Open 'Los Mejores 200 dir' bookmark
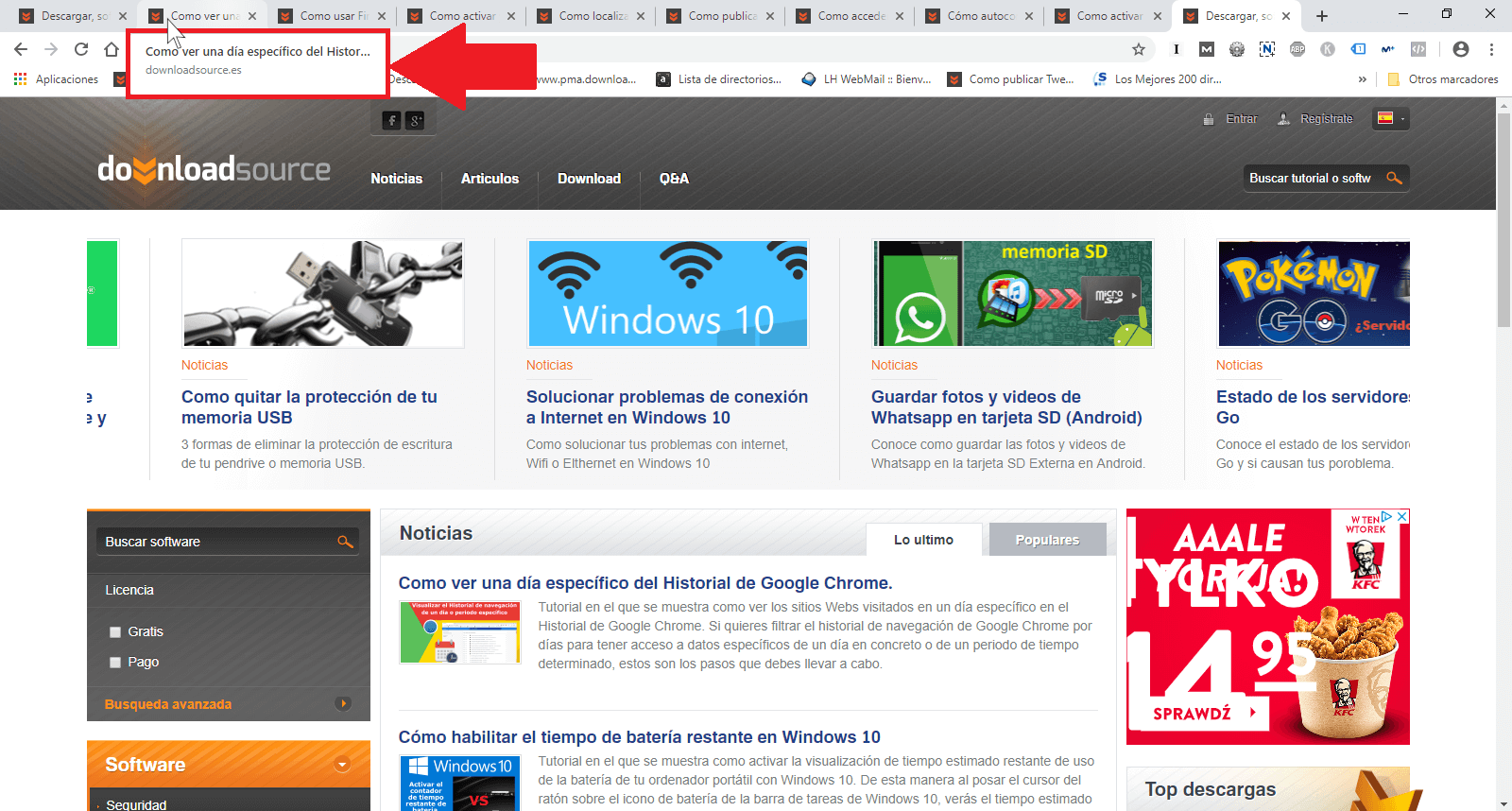 (x=1158, y=79)
